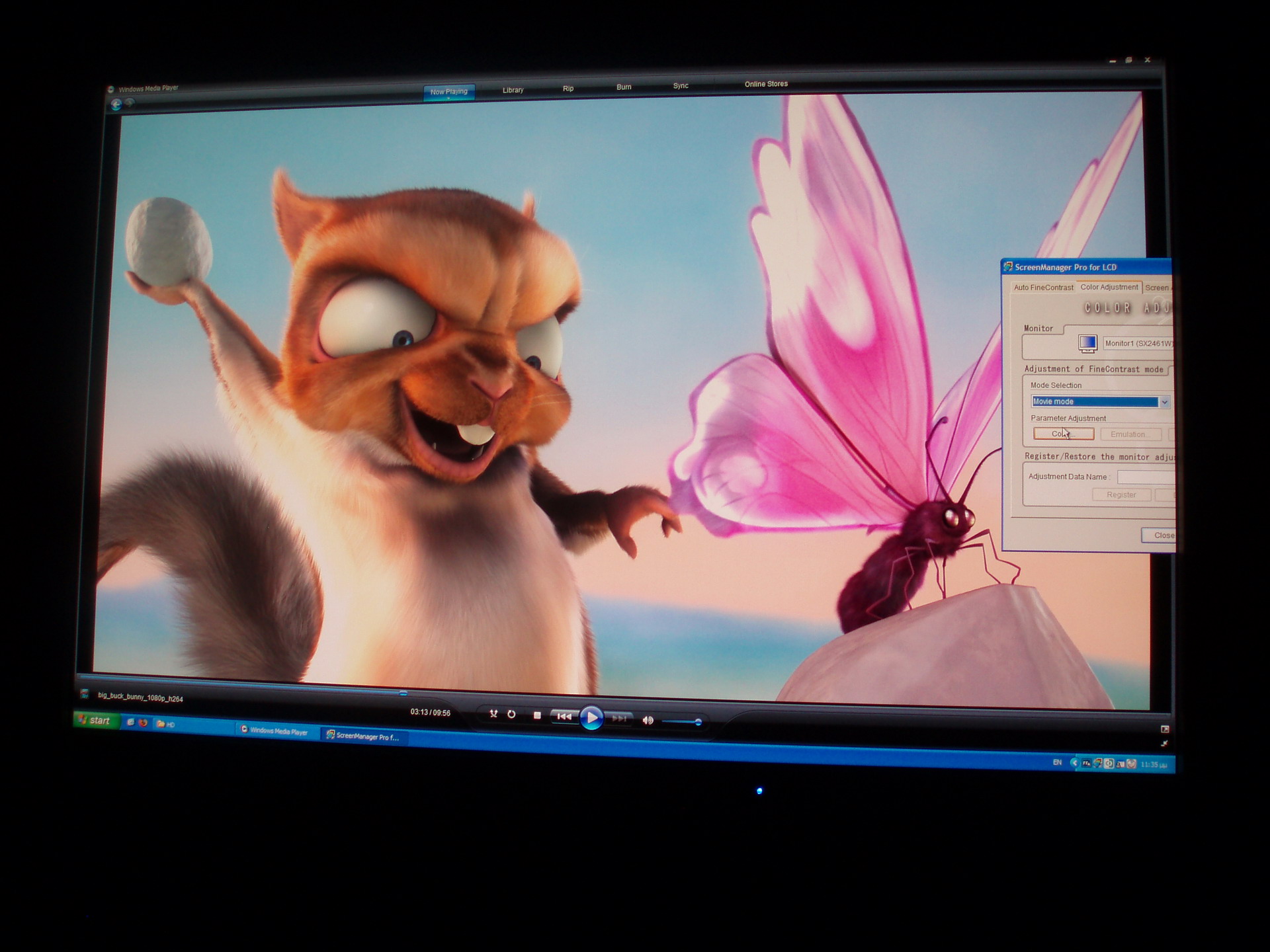Click the 03:13 / 09:56 time display
The width and height of the screenshot is (1270, 952).
pyautogui.click(x=430, y=712)
